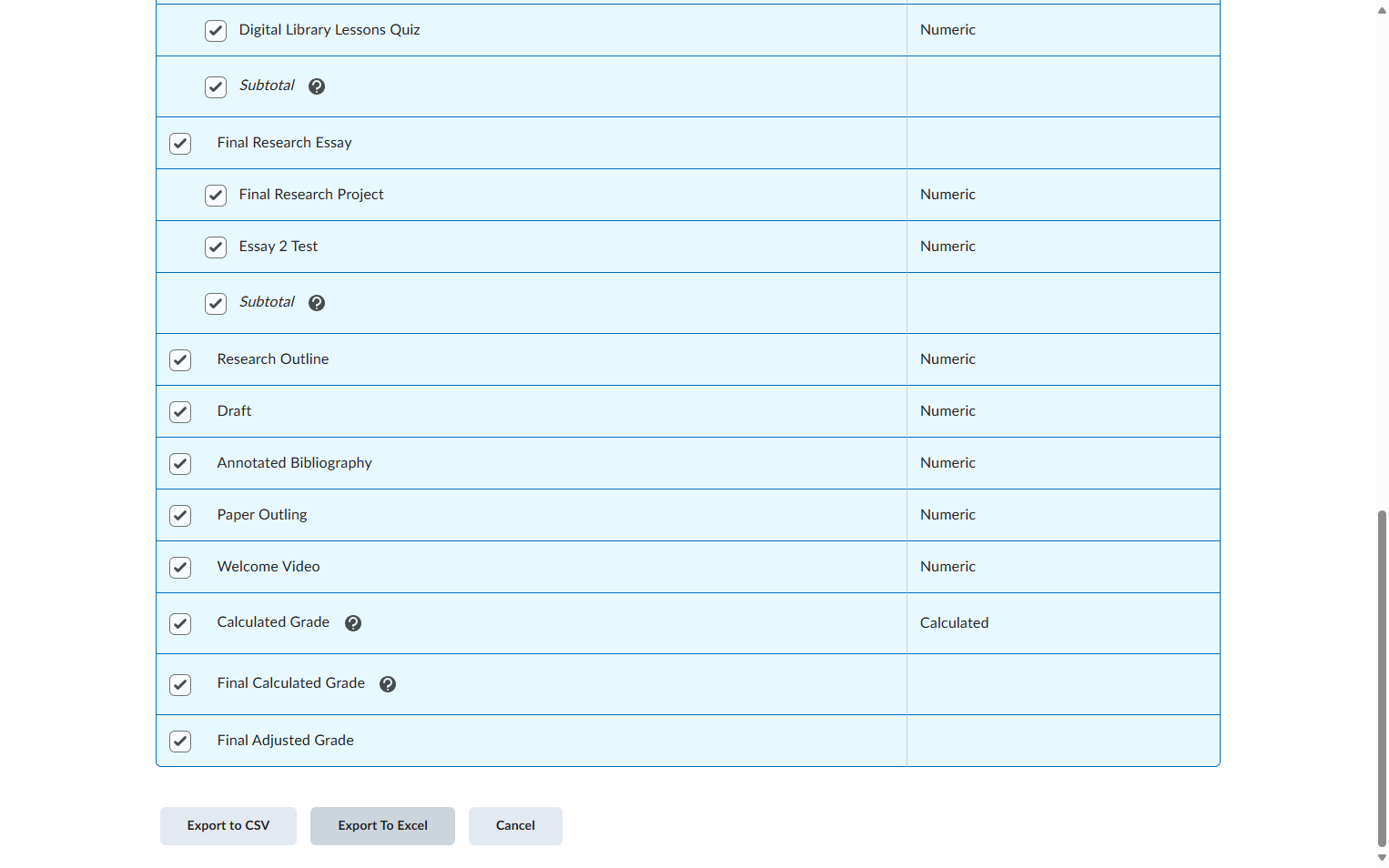
Task: Uncheck the Annotated Bibliography checkbox
Action: pyautogui.click(x=180, y=464)
